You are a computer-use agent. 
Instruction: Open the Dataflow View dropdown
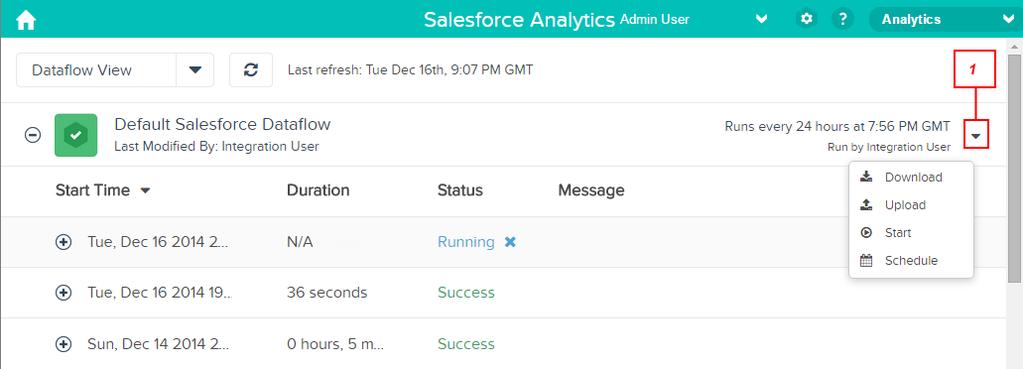[195, 70]
